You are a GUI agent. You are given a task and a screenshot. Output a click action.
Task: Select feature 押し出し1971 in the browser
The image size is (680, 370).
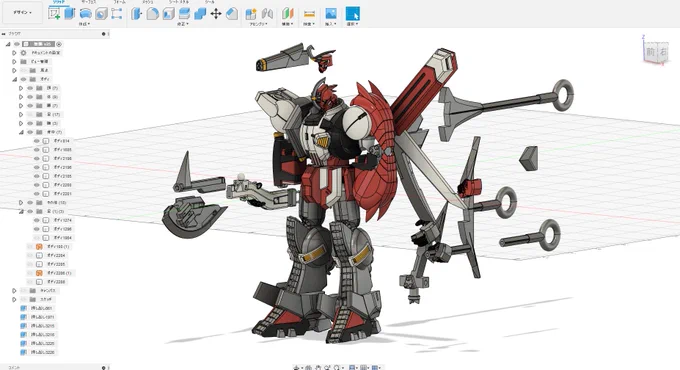(42, 317)
